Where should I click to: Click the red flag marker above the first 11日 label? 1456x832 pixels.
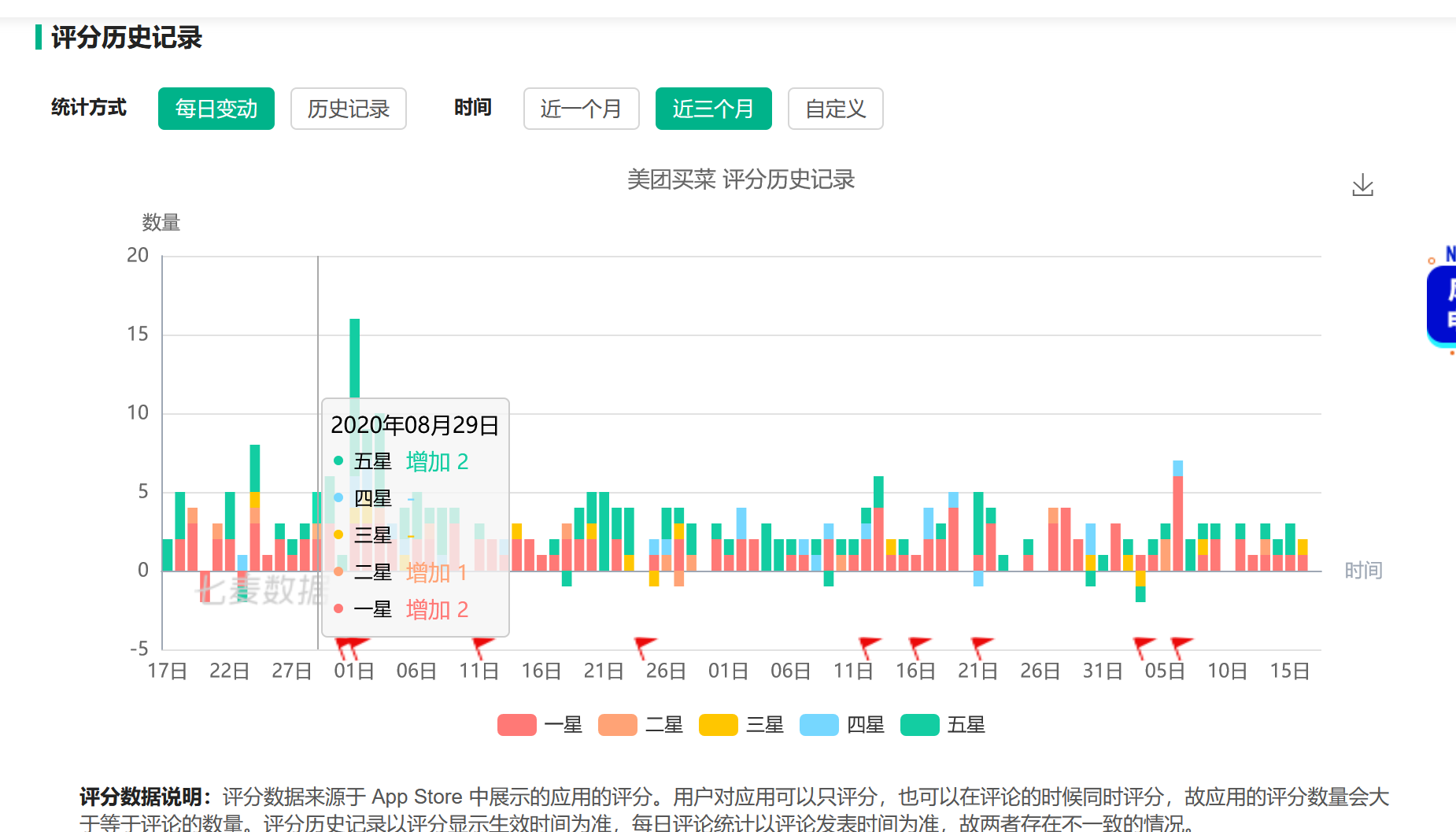482,646
